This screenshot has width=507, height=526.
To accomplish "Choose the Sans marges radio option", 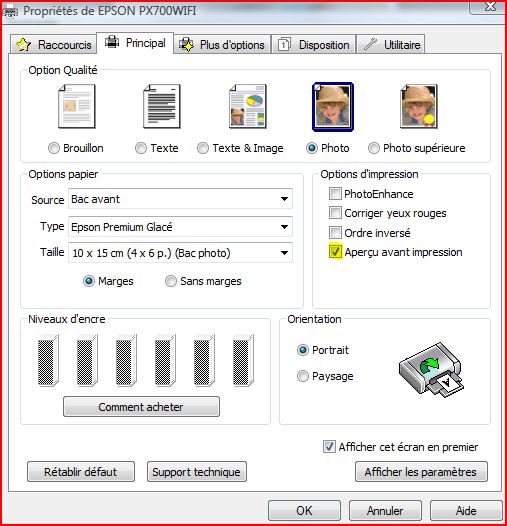I will tap(171, 281).
